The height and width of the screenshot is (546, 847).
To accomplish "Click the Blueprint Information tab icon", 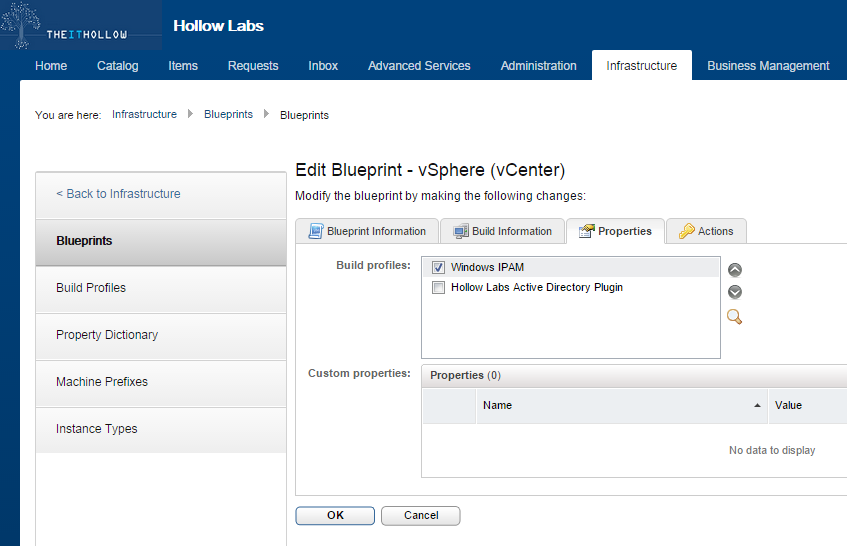I will click(x=315, y=231).
